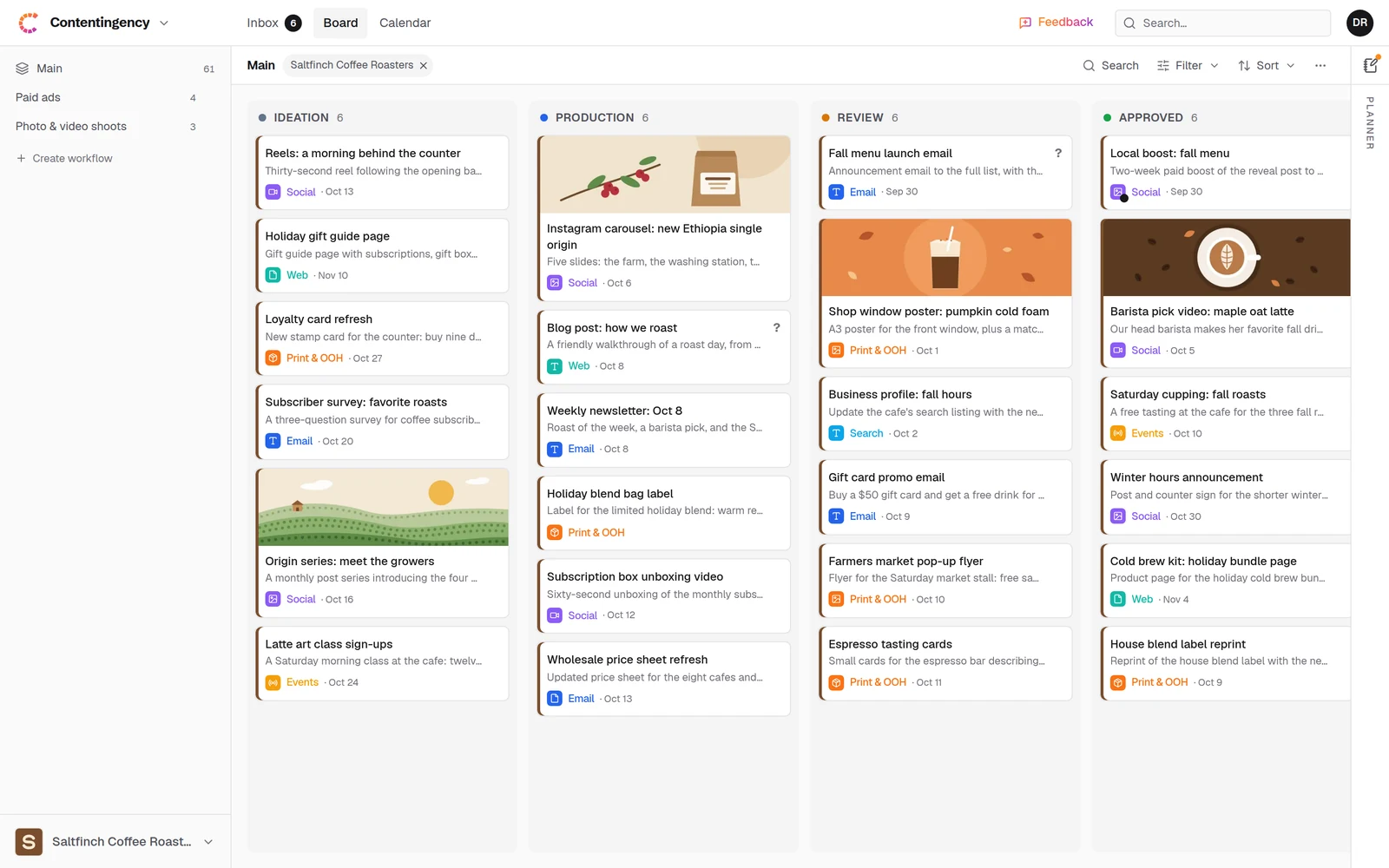The image size is (1389, 868).
Task: Open Weekly newsletter: Oct 8 card
Action: coord(664,430)
